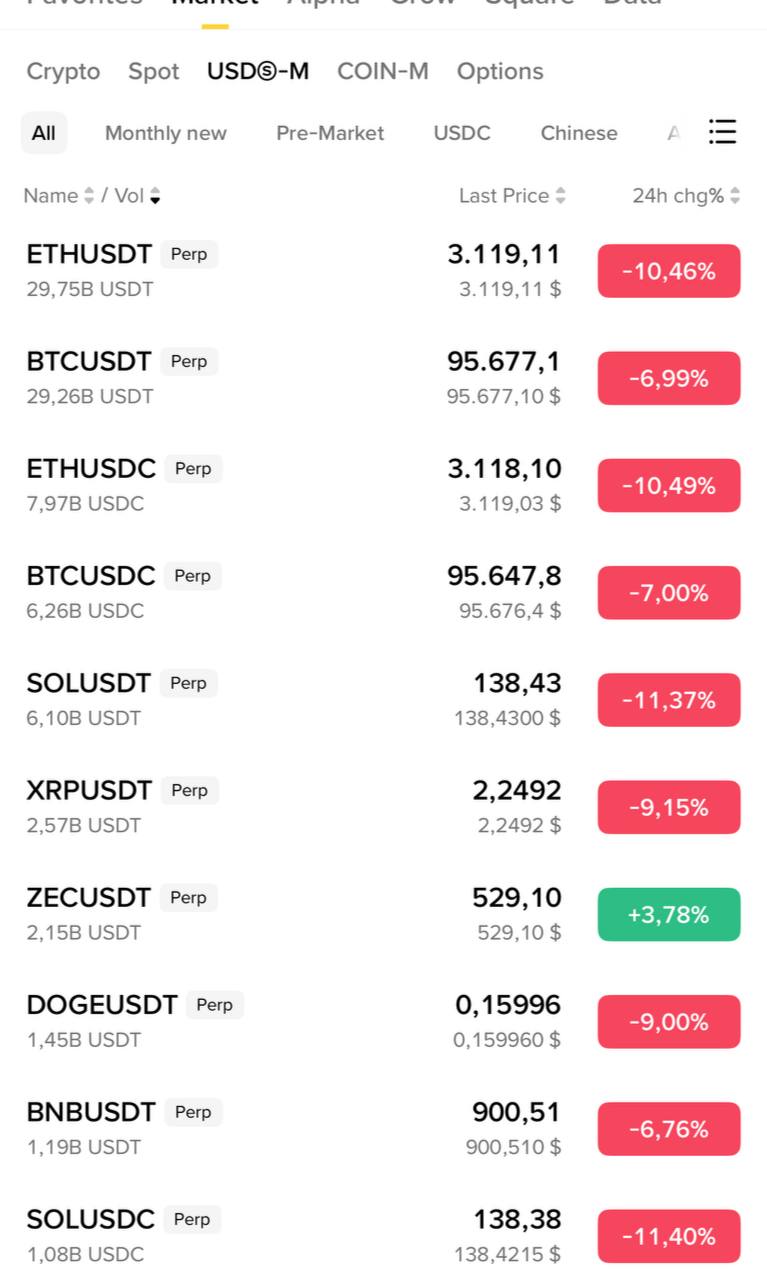Select the All filter chip
The image size is (767, 1280).
click(44, 133)
